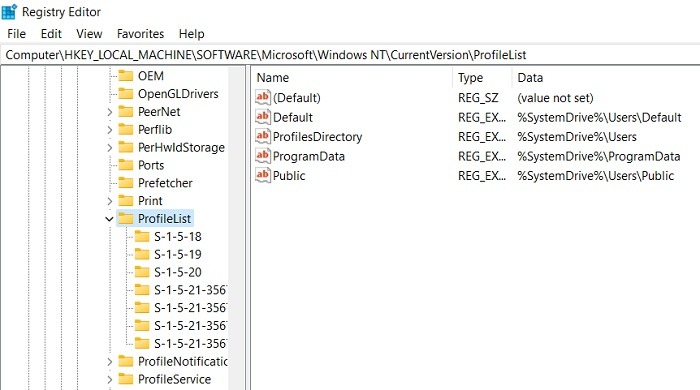Click the (Default) string value icon

tap(262, 97)
